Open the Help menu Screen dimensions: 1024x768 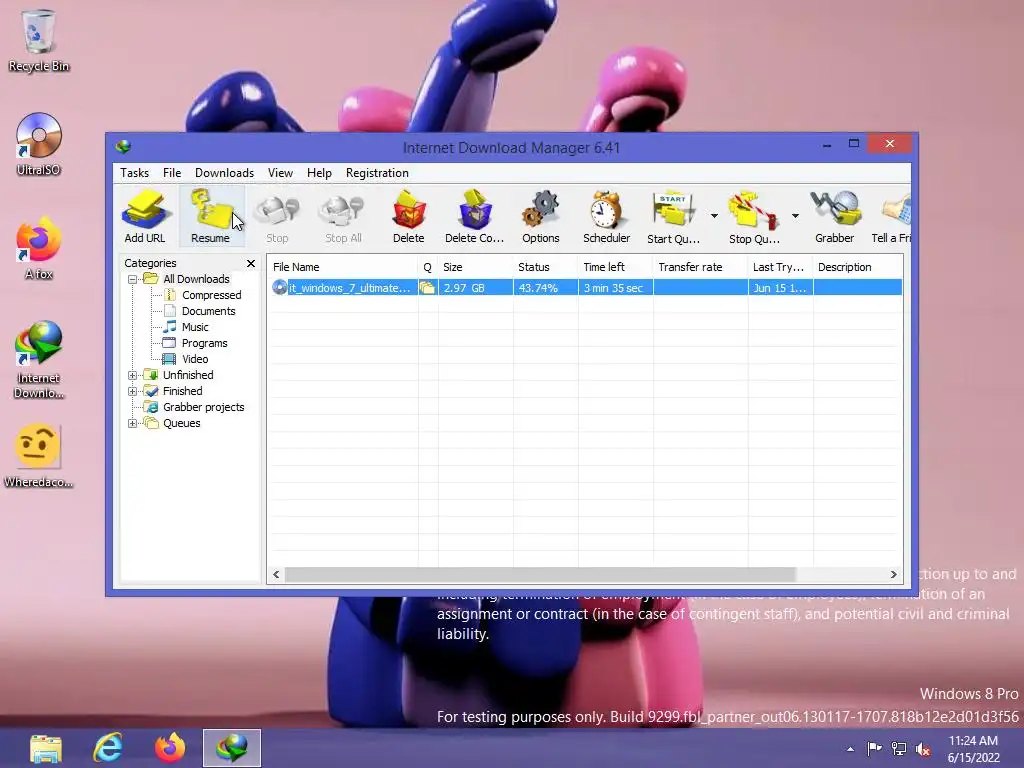(x=319, y=173)
